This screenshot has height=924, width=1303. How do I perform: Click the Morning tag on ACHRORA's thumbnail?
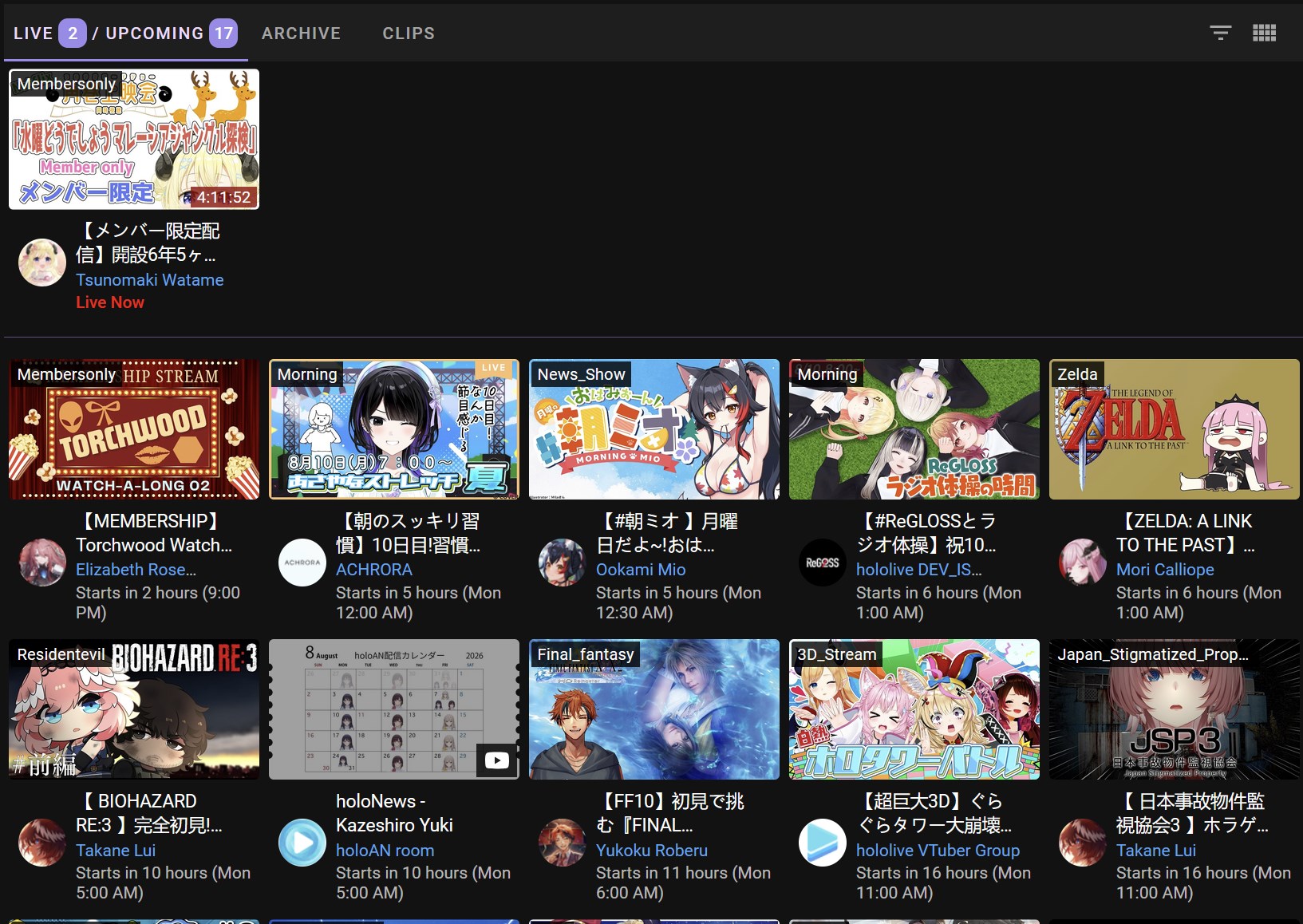307,374
